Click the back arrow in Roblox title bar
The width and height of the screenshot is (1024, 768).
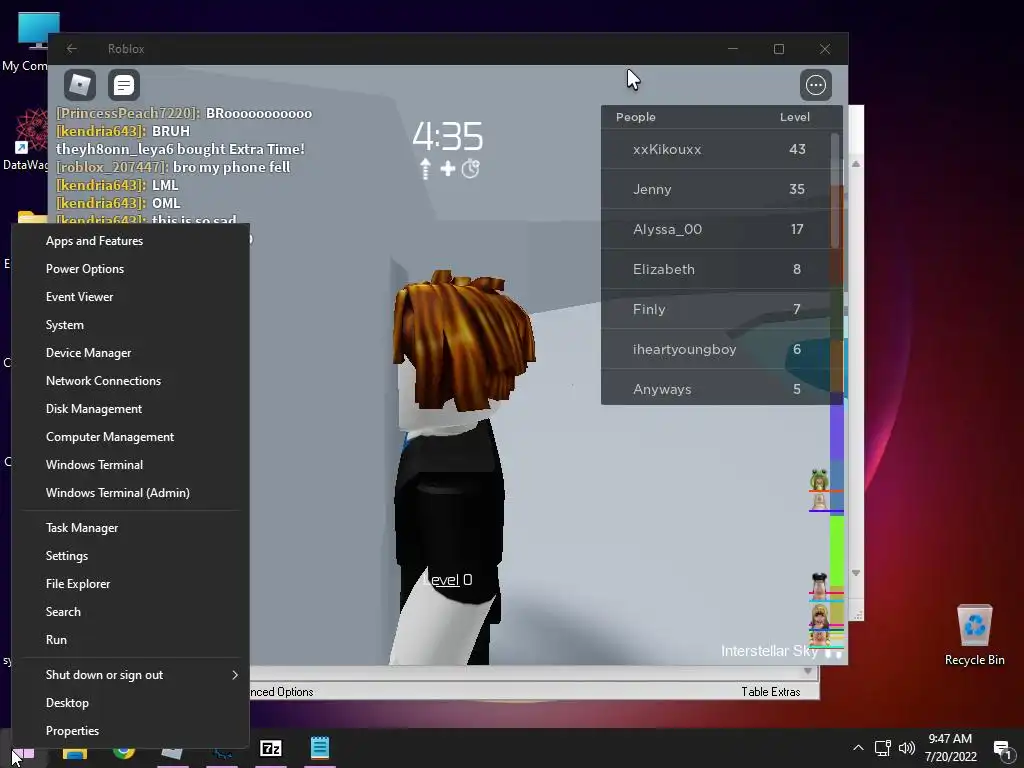tap(71, 49)
